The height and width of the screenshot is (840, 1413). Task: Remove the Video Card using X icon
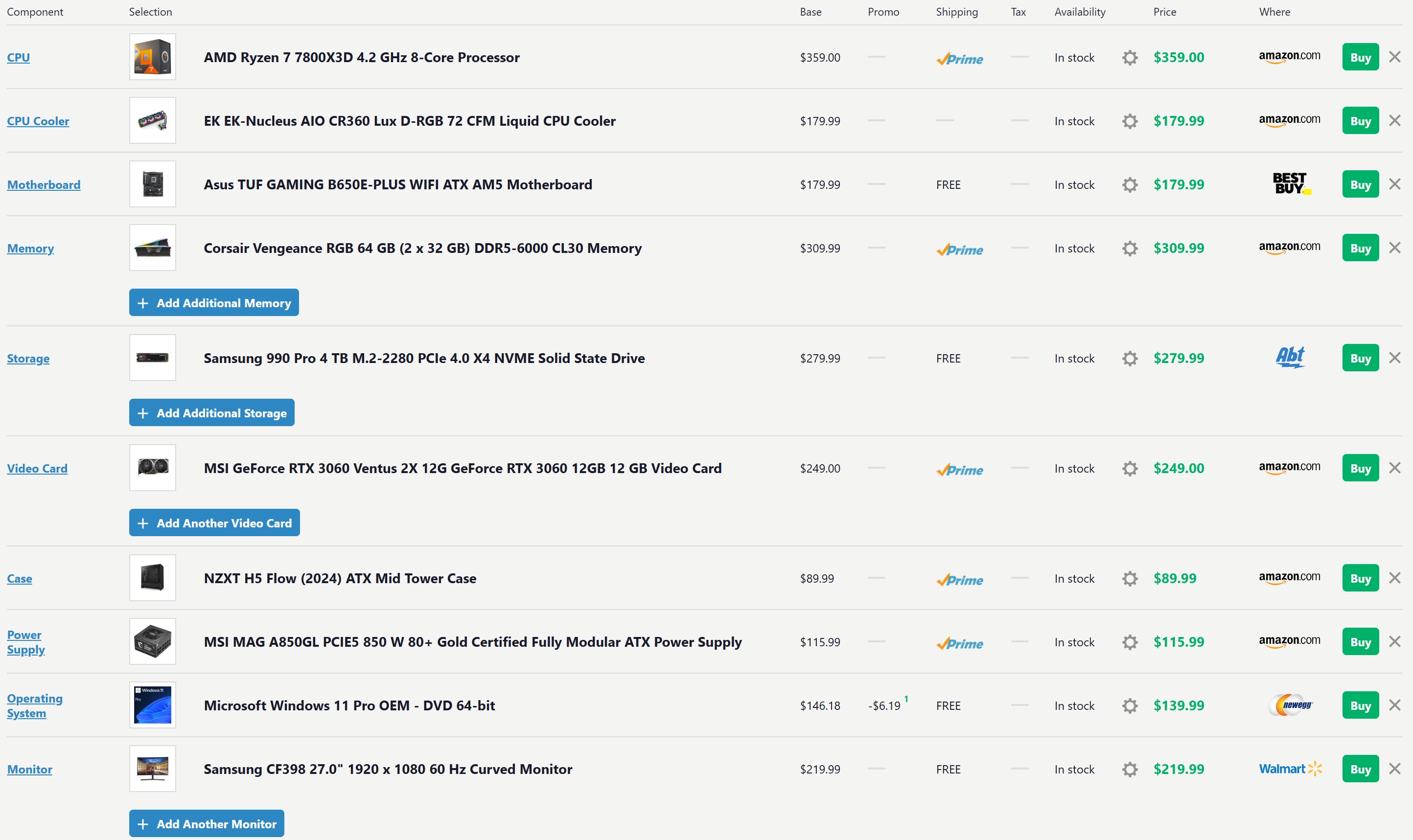tap(1394, 468)
